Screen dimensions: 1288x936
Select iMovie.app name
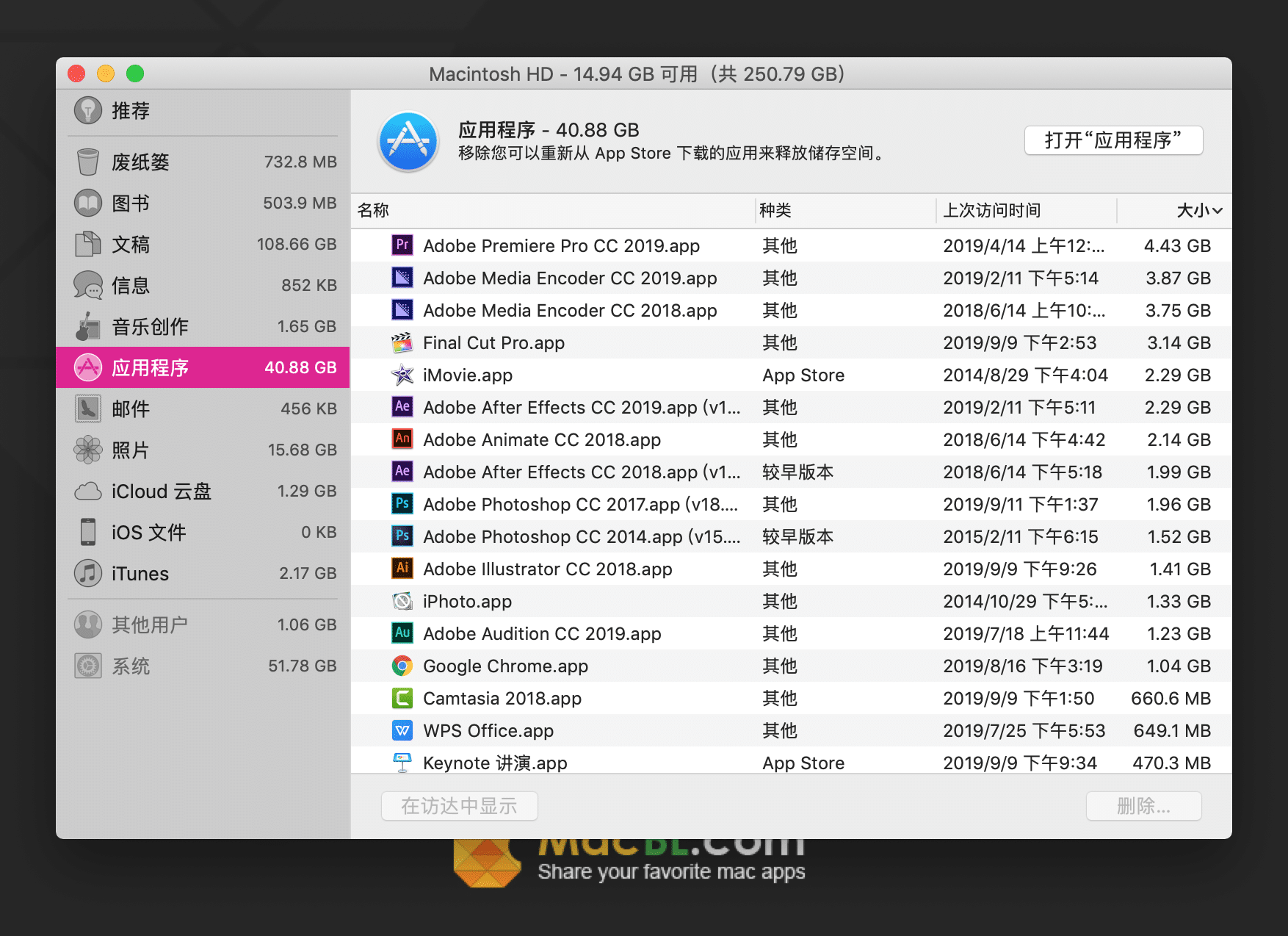point(468,375)
